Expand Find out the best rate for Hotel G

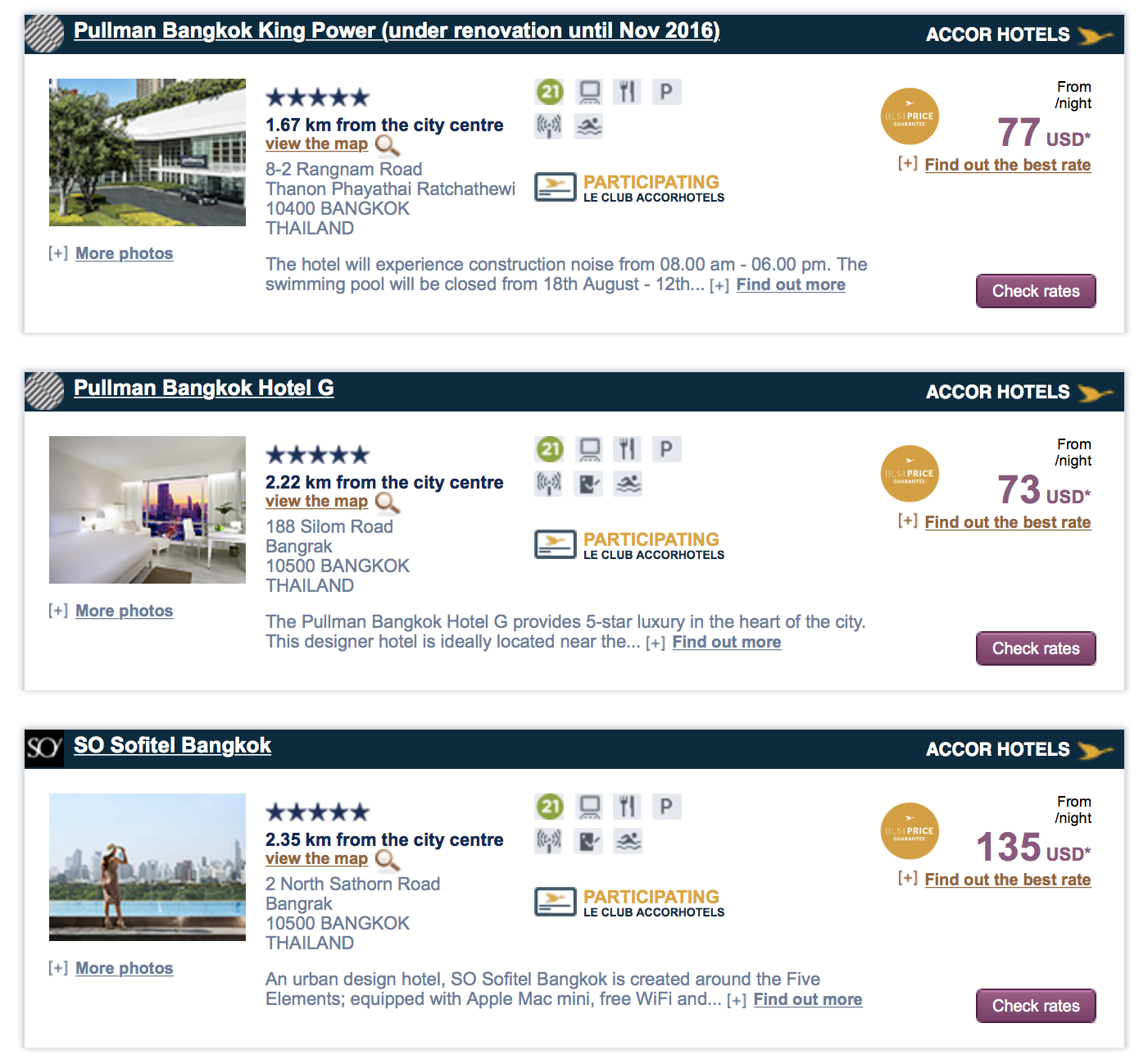(x=1008, y=521)
